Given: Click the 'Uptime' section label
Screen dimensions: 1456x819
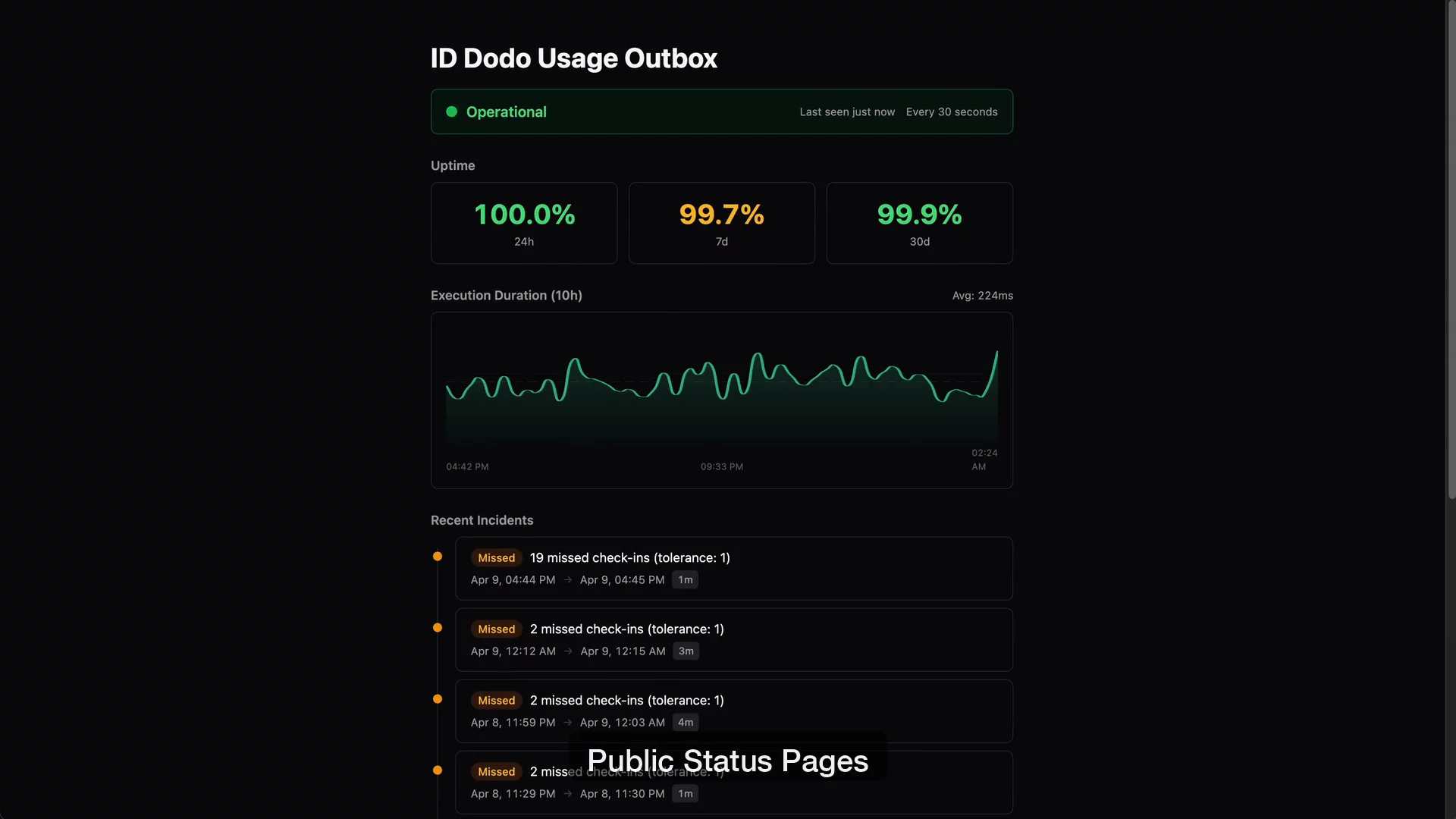Looking at the screenshot, I should tap(453, 165).
